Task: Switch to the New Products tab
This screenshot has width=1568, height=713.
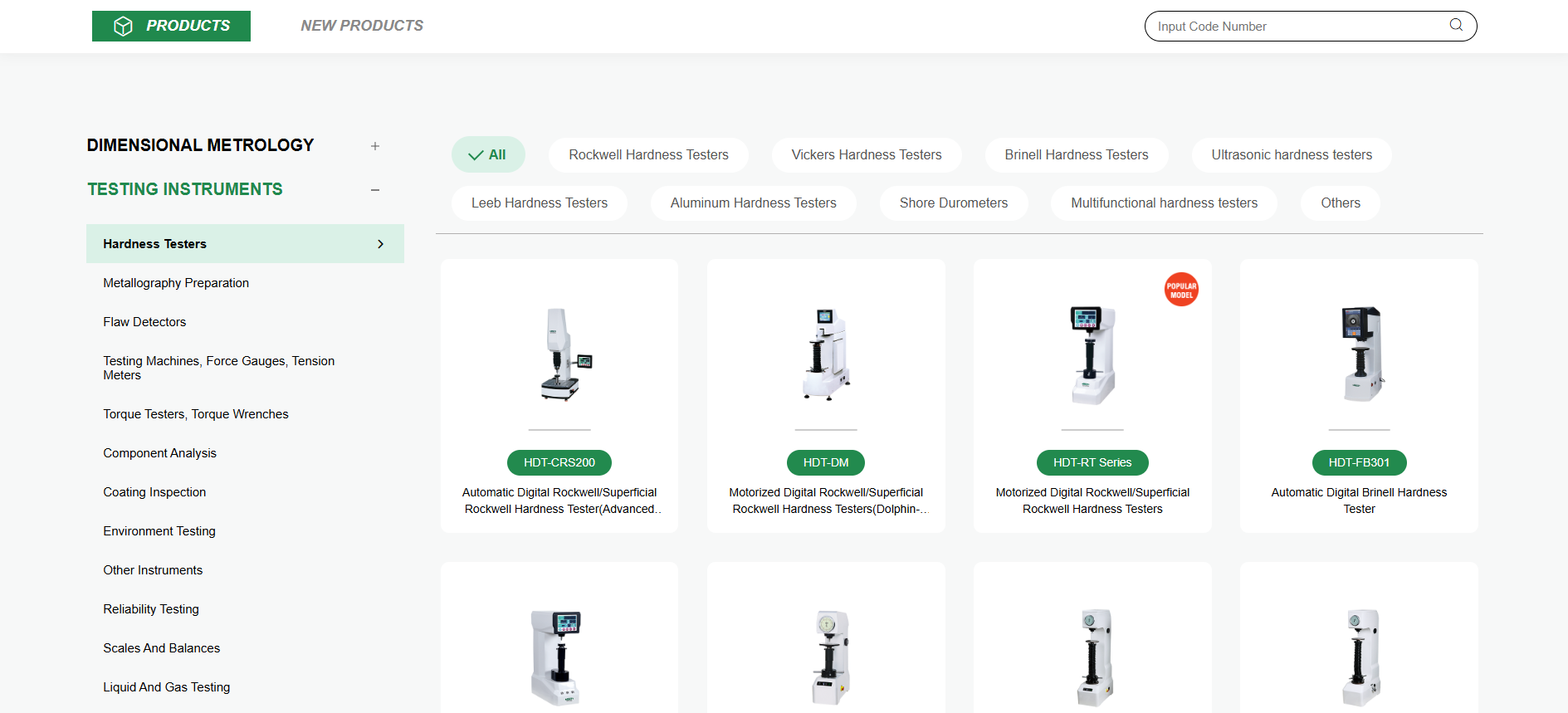Action: [x=362, y=26]
